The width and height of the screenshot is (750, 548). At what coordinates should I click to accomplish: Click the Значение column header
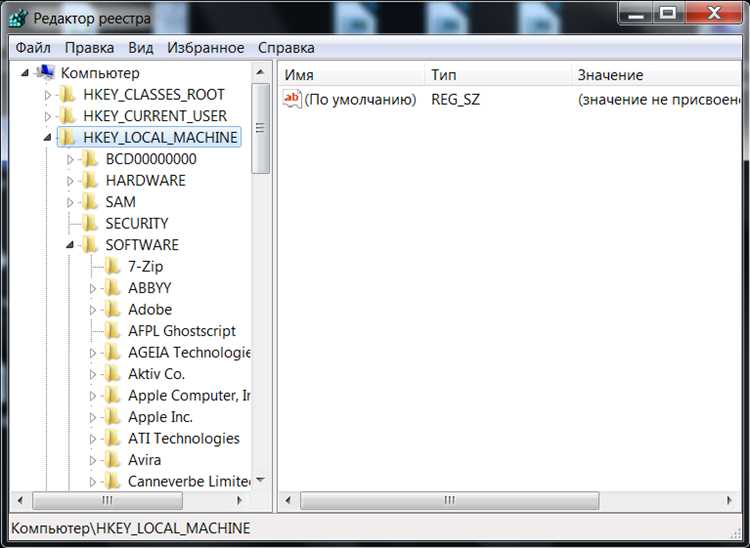610,75
